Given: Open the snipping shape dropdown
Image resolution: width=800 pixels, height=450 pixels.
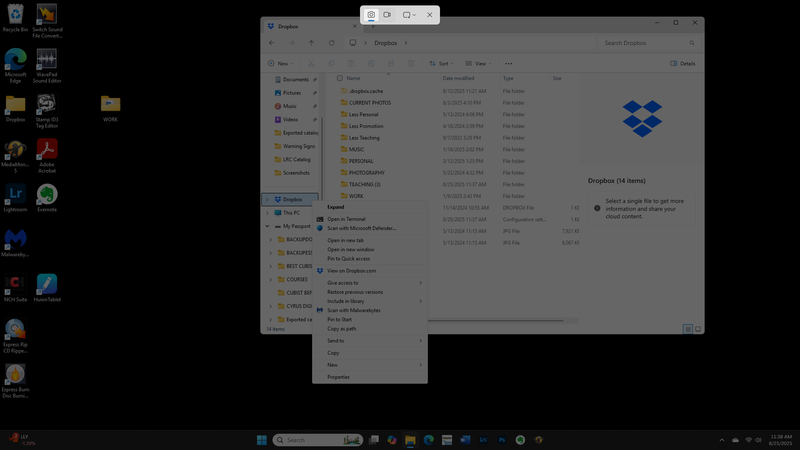Looking at the screenshot, I should click(x=409, y=15).
